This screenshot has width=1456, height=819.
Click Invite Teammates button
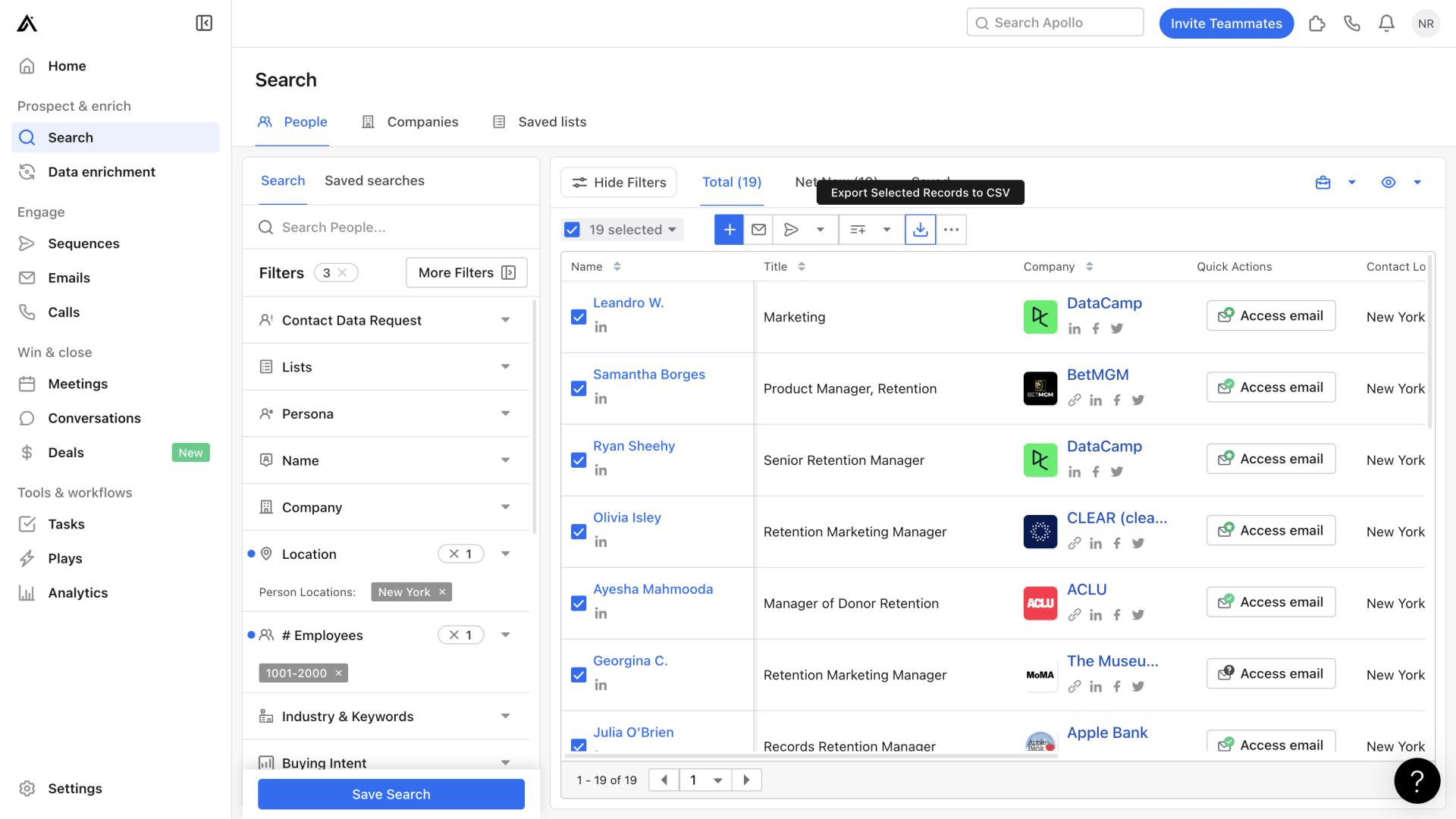click(x=1226, y=24)
